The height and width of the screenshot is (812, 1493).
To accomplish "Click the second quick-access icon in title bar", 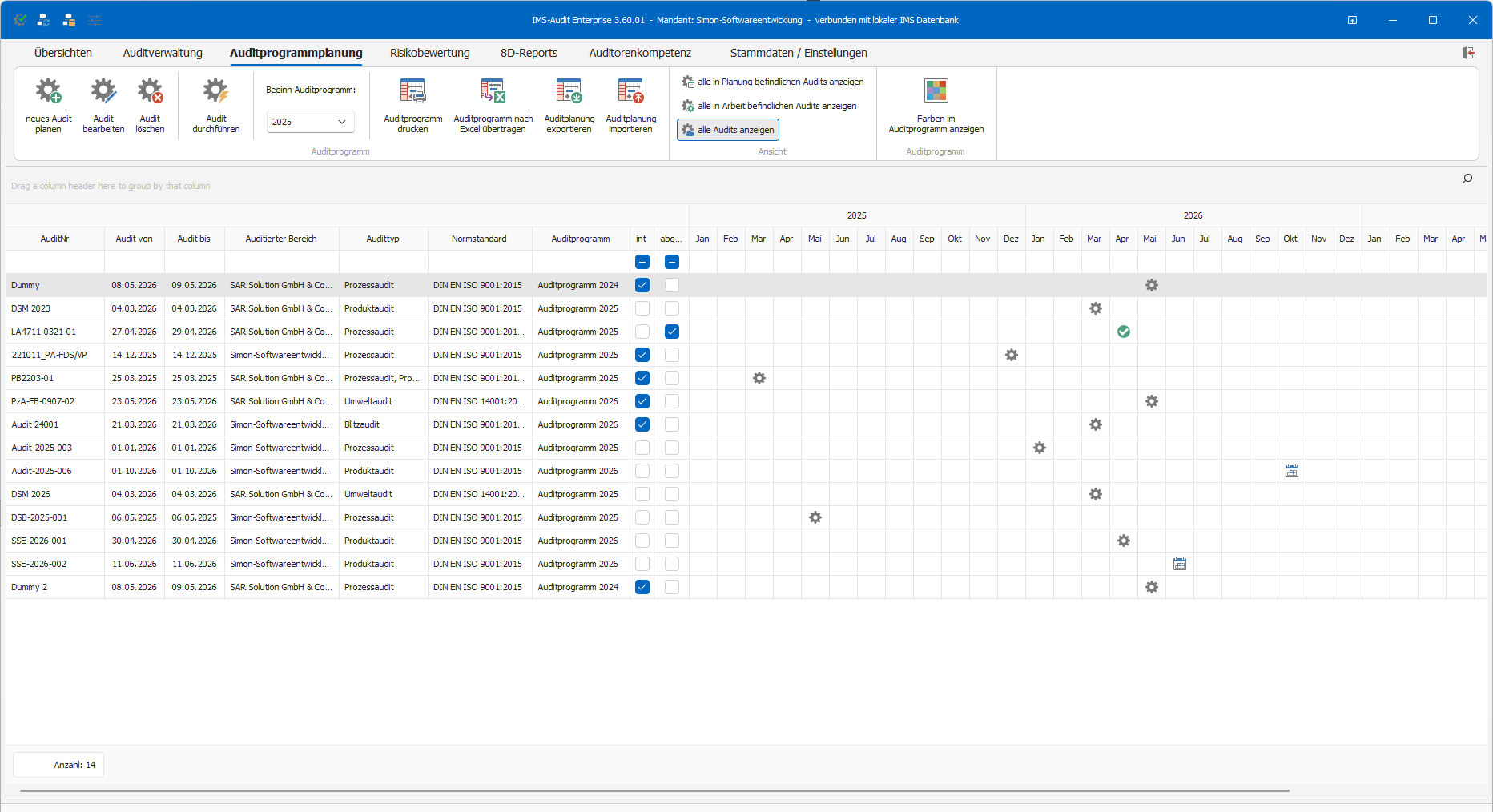I will coord(44,20).
